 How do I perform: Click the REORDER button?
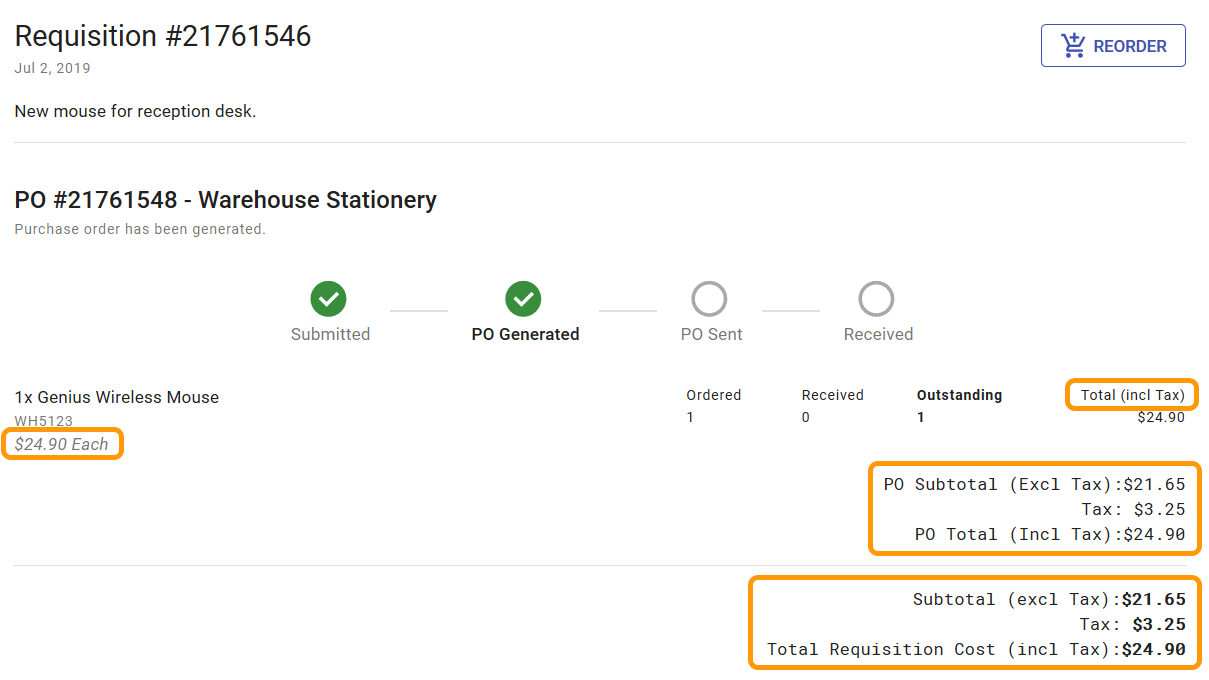(x=1113, y=45)
